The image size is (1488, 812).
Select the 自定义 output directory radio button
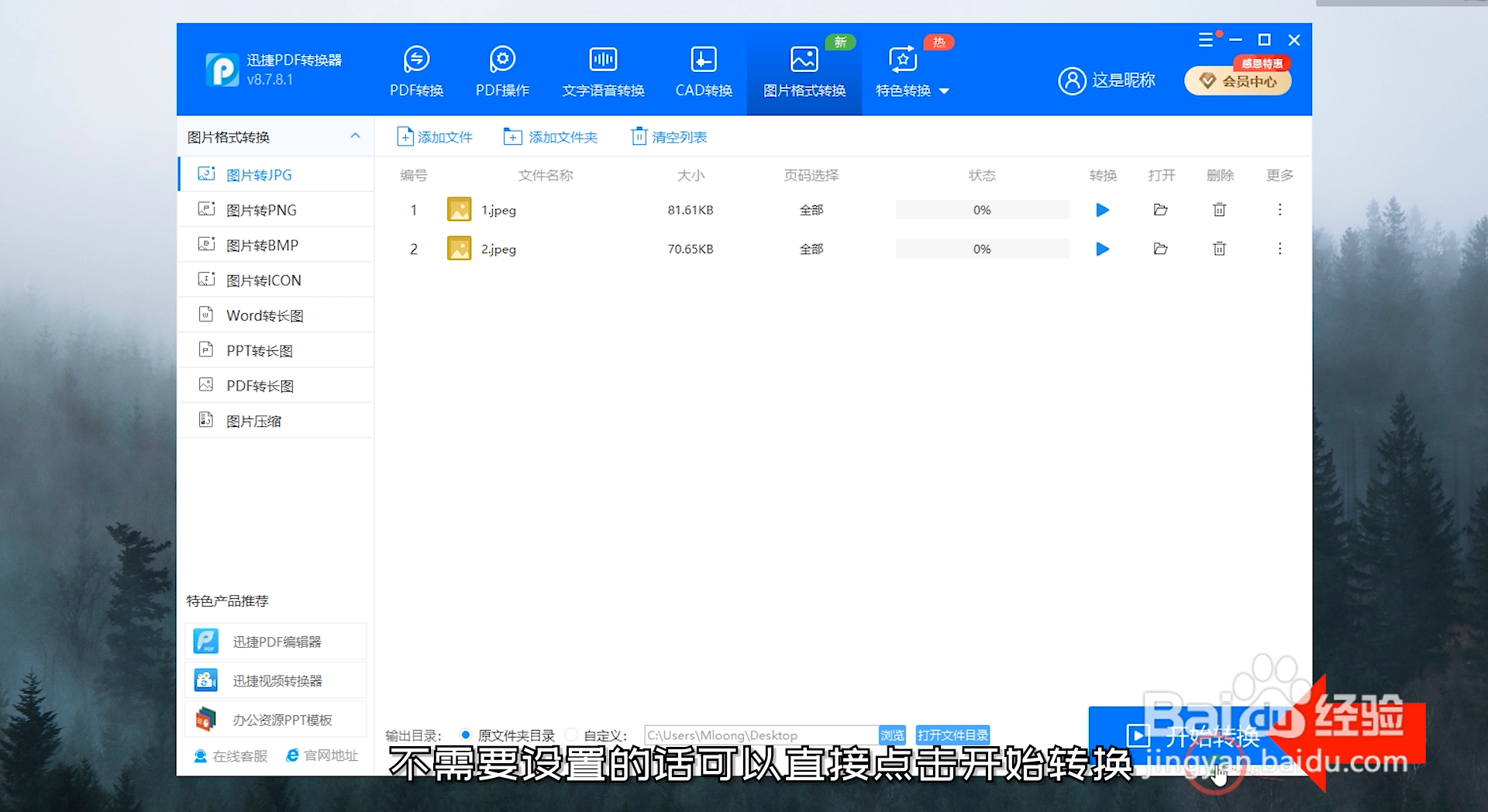click(x=571, y=735)
